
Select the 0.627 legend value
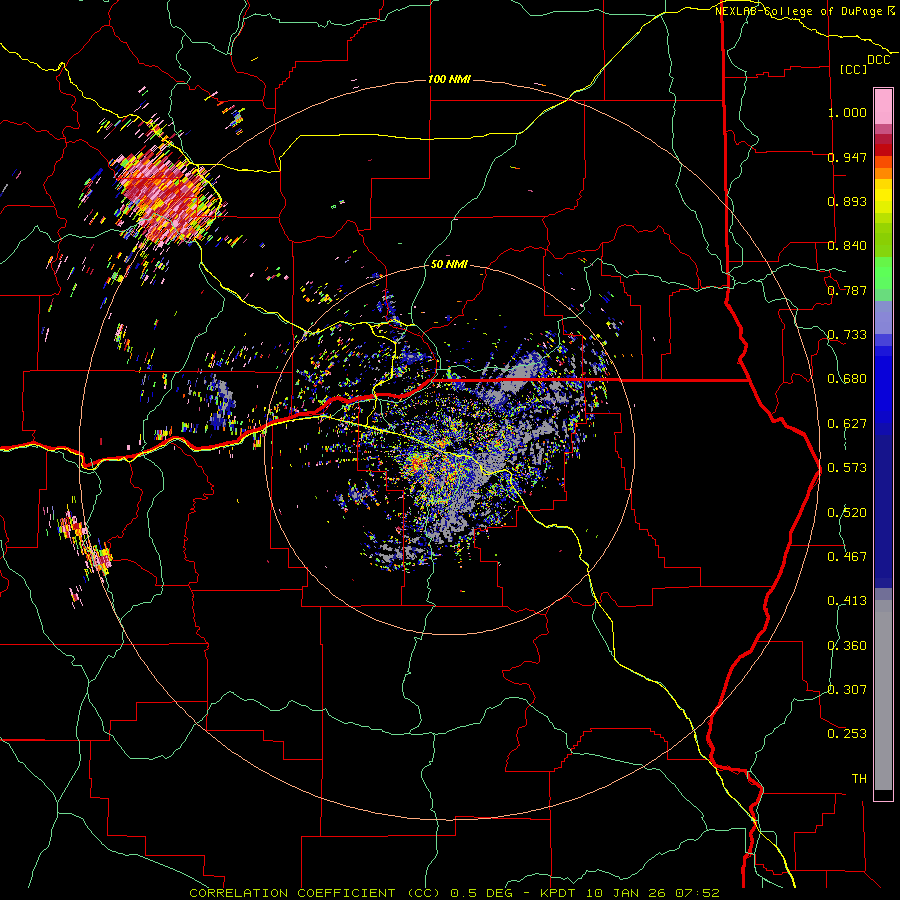[x=847, y=424]
